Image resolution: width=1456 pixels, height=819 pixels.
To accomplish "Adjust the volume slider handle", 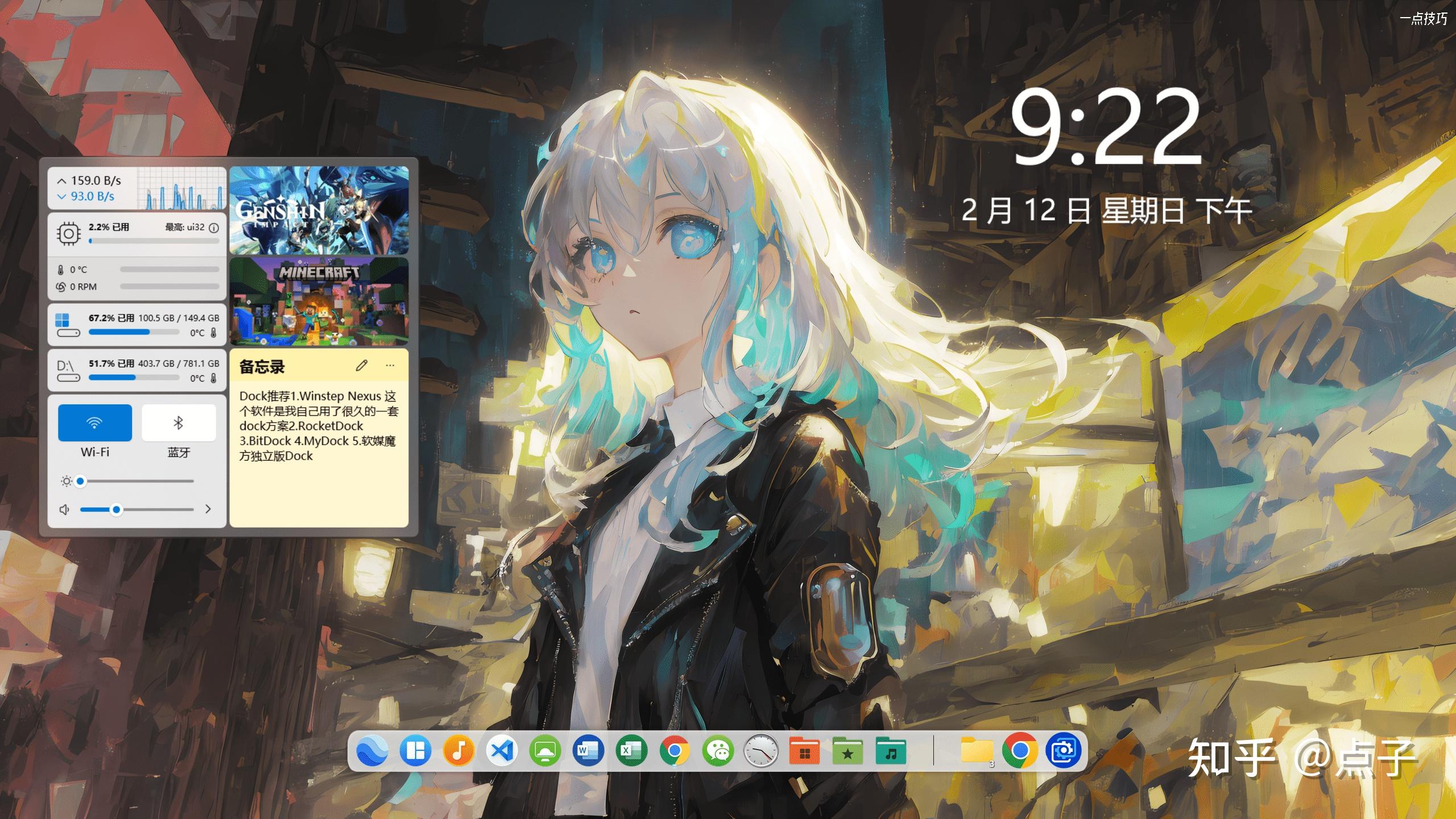I will click(x=118, y=510).
